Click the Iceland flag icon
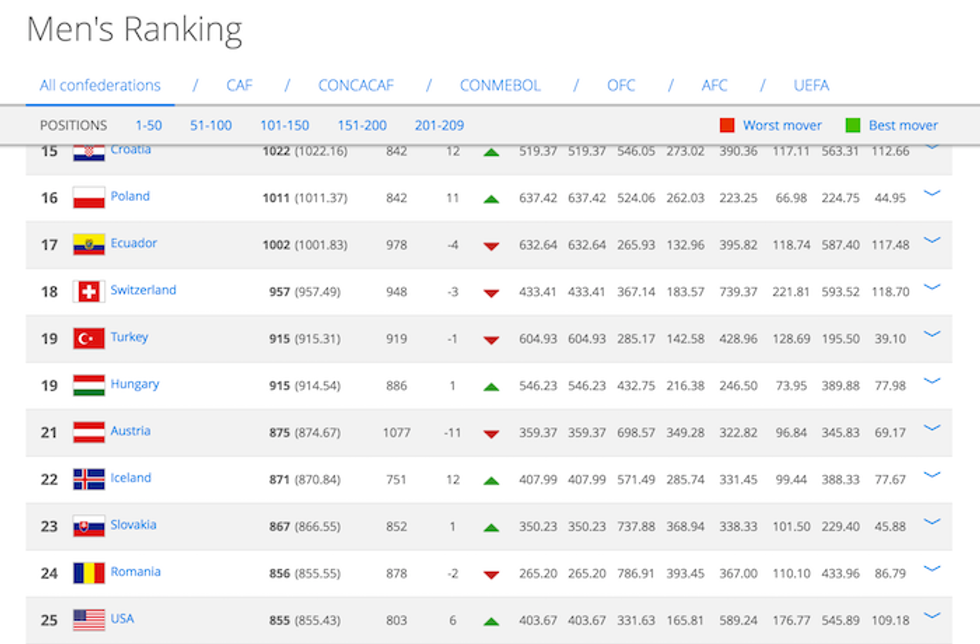 point(89,480)
